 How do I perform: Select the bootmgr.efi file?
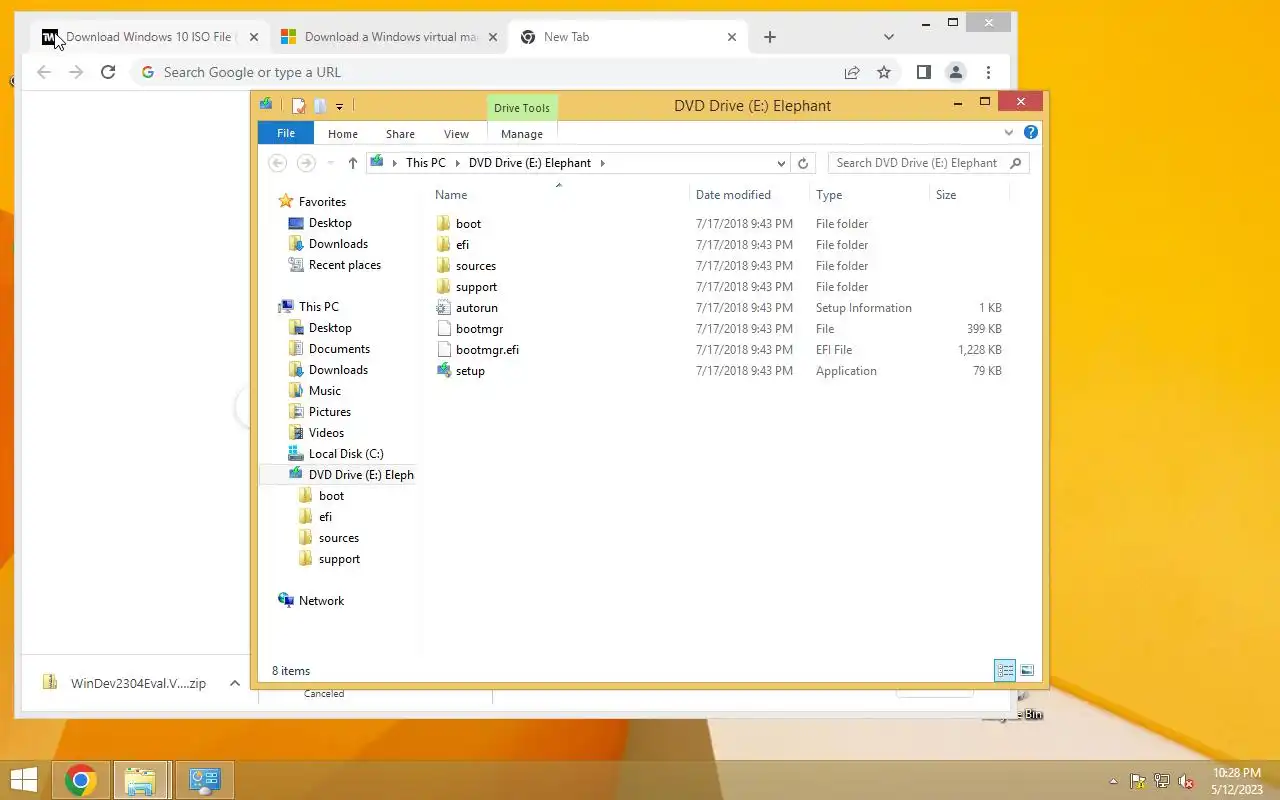[x=487, y=350]
